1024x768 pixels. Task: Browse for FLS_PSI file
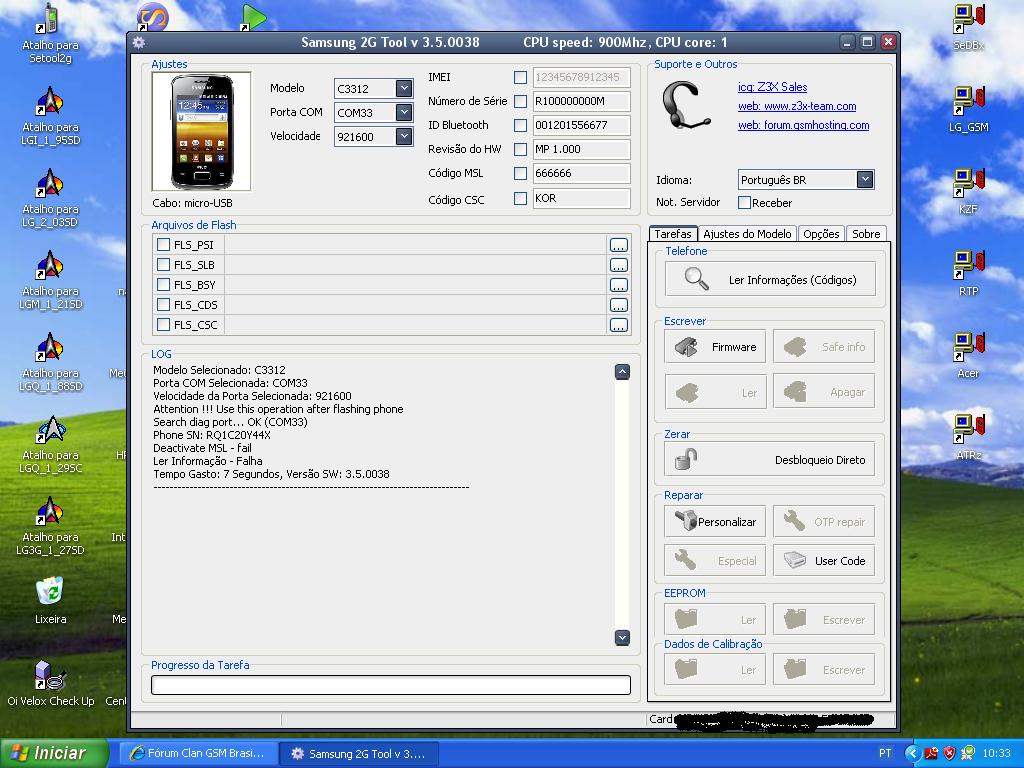pos(618,245)
